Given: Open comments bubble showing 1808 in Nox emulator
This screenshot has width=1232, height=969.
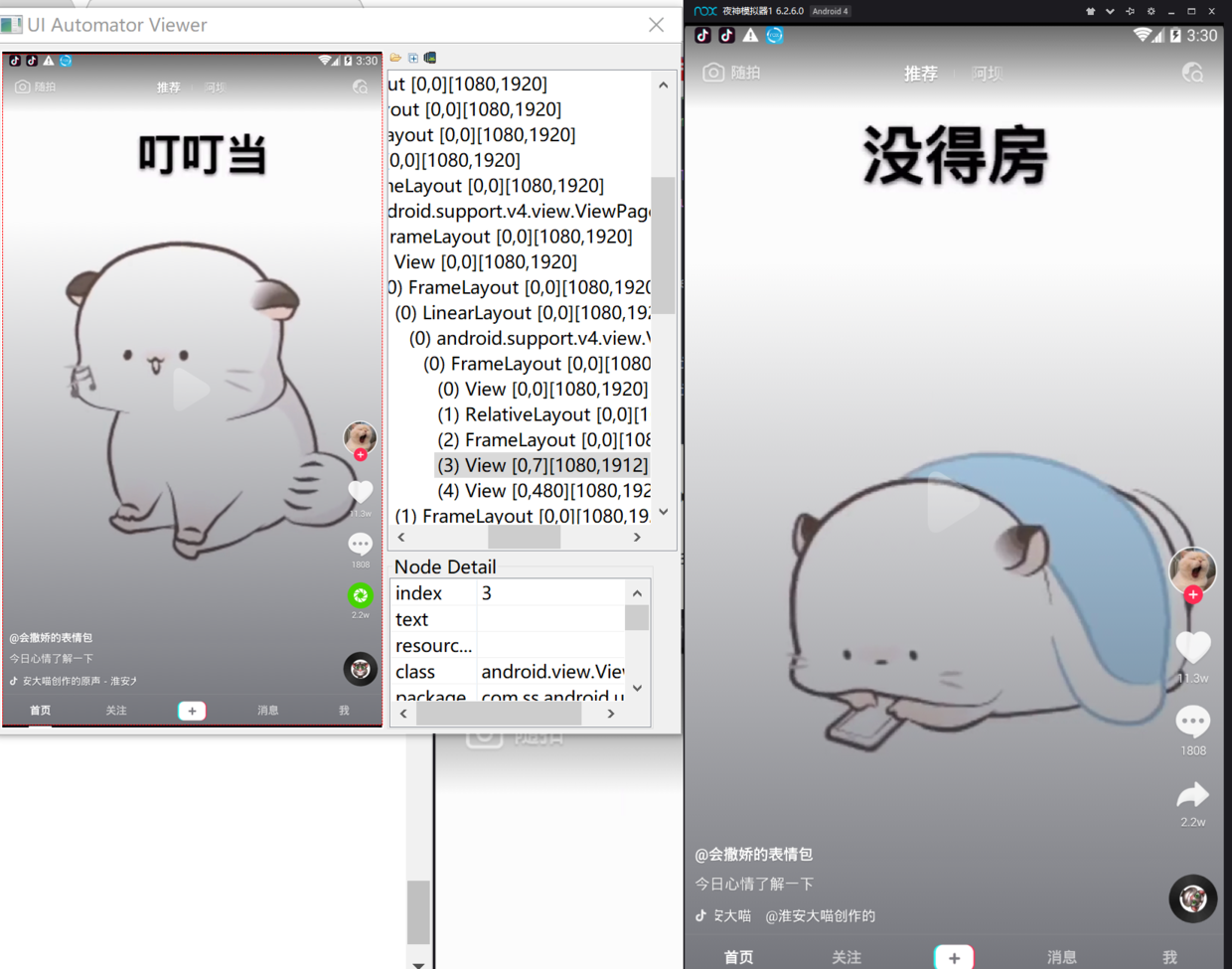Looking at the screenshot, I should 1192,721.
